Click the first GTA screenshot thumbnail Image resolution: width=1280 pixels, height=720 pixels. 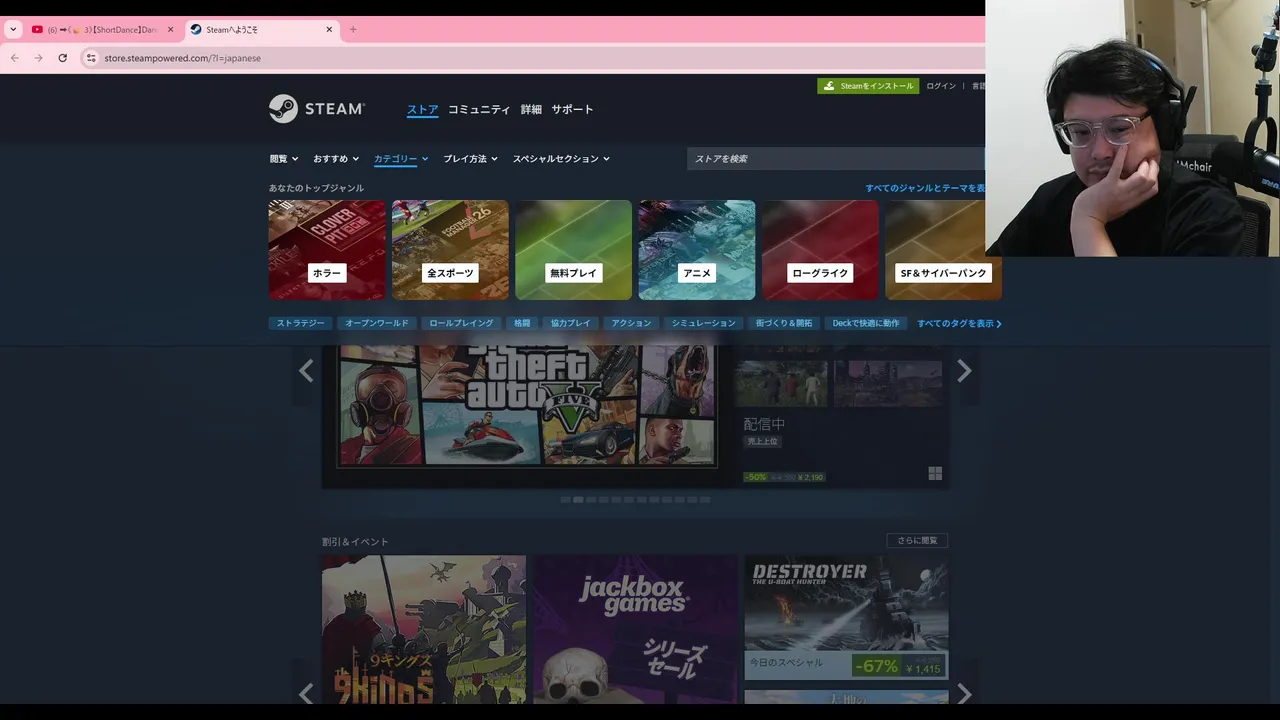tap(781, 384)
